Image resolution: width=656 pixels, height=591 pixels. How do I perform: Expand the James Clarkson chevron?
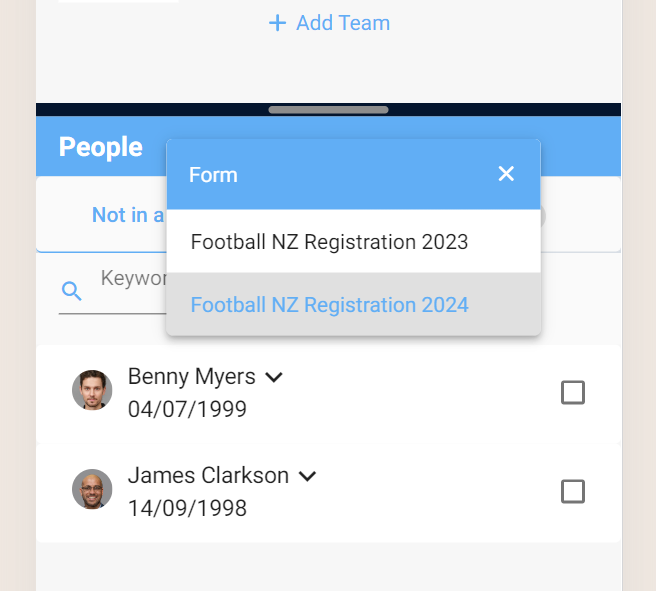(308, 476)
